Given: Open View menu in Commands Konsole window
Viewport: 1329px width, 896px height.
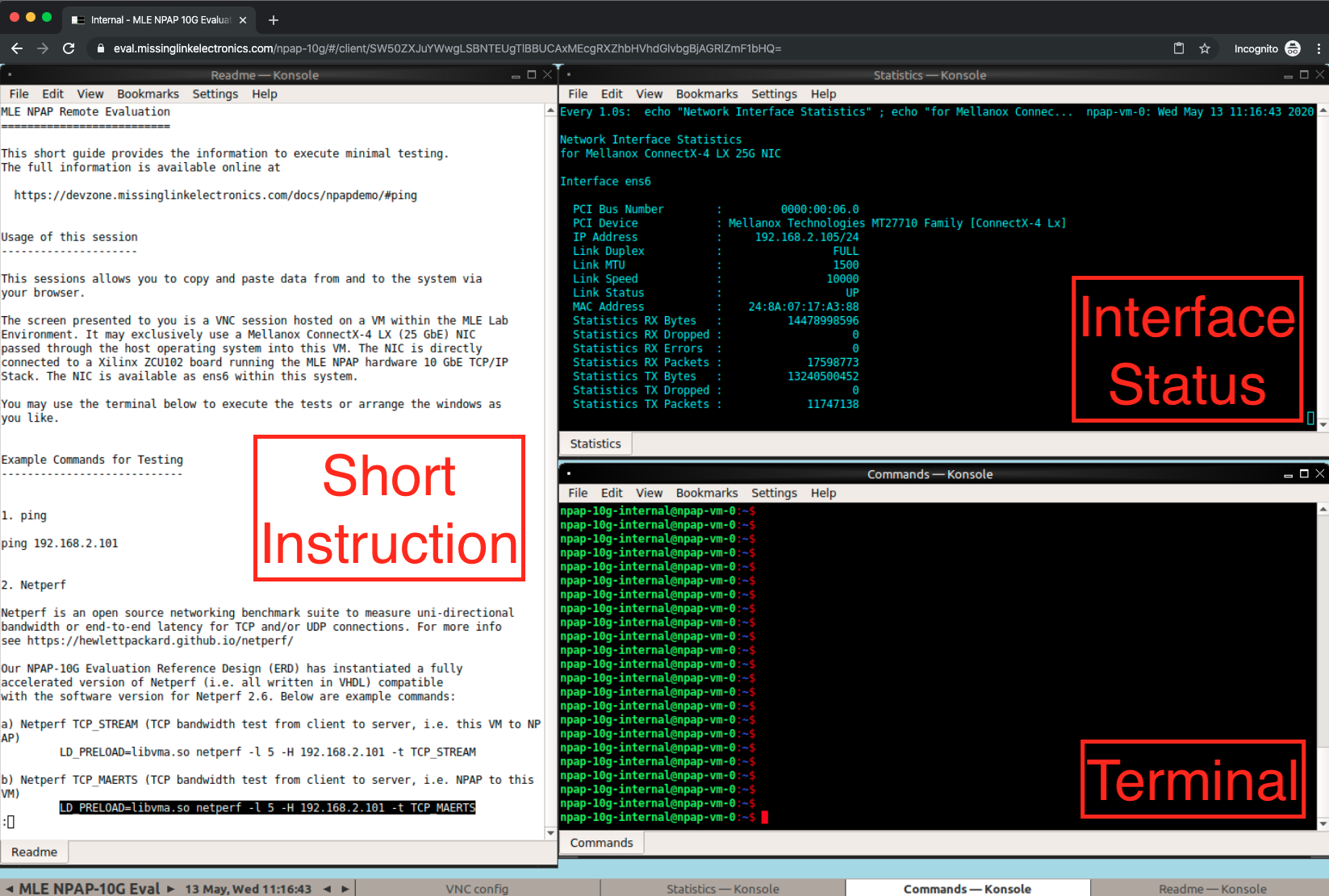Looking at the screenshot, I should 649,493.
